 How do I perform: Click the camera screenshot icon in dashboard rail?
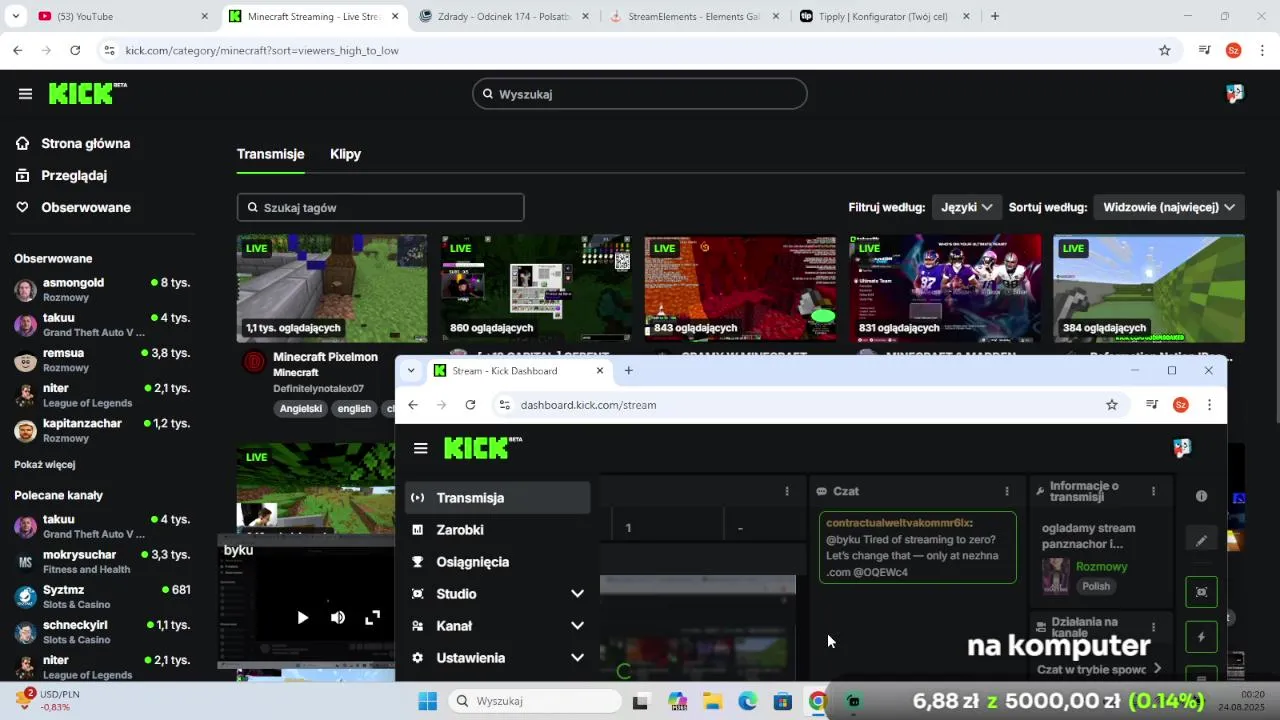1201,592
